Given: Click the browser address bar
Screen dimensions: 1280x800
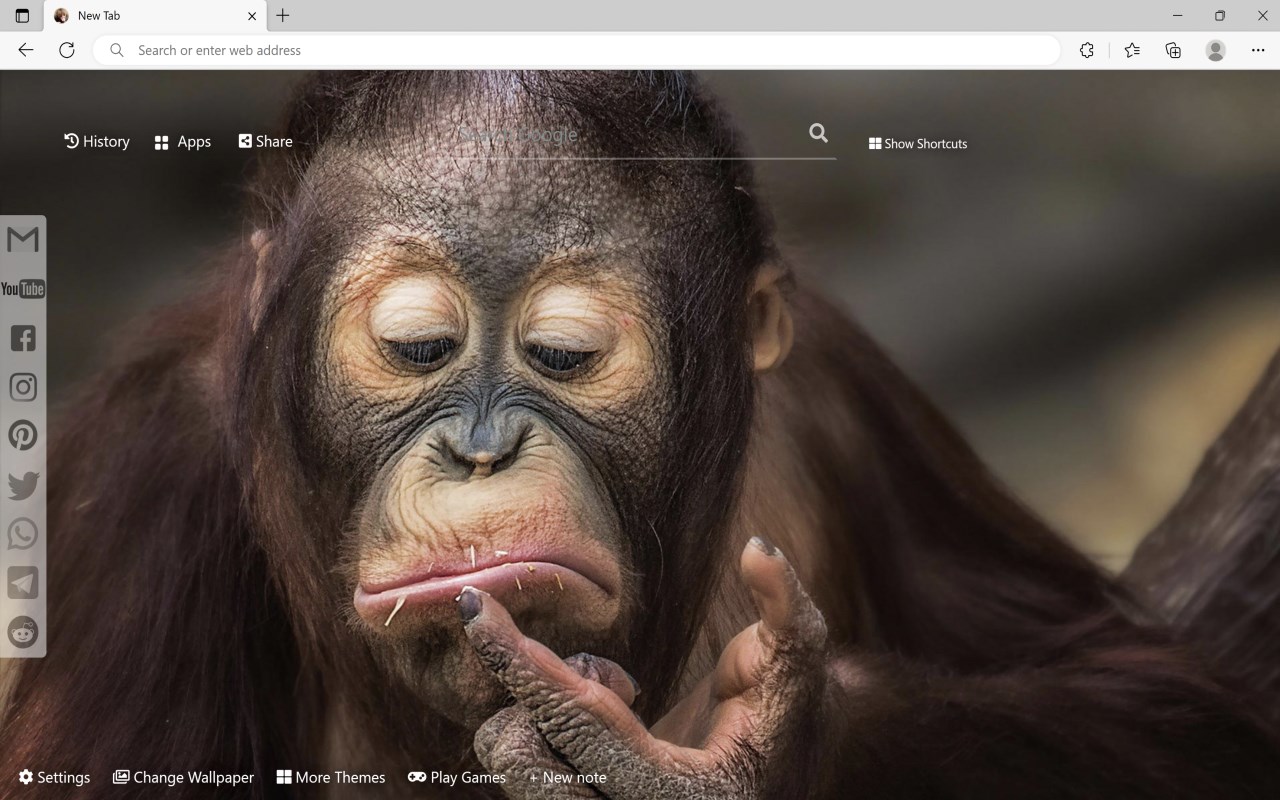Looking at the screenshot, I should [x=577, y=50].
